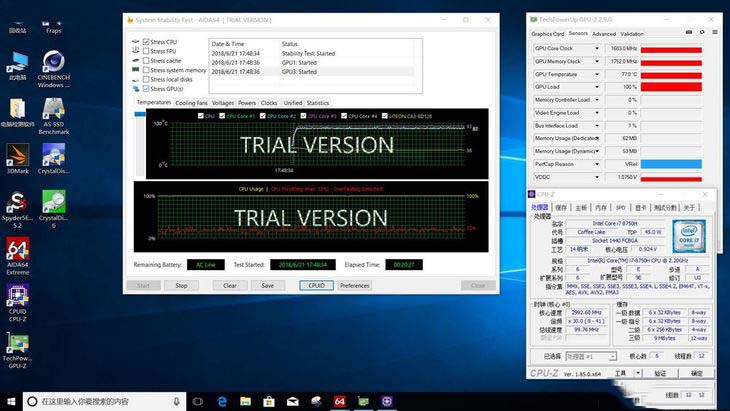Open the Fraps desktop shortcut
The width and height of the screenshot is (730, 411).
coord(53,27)
